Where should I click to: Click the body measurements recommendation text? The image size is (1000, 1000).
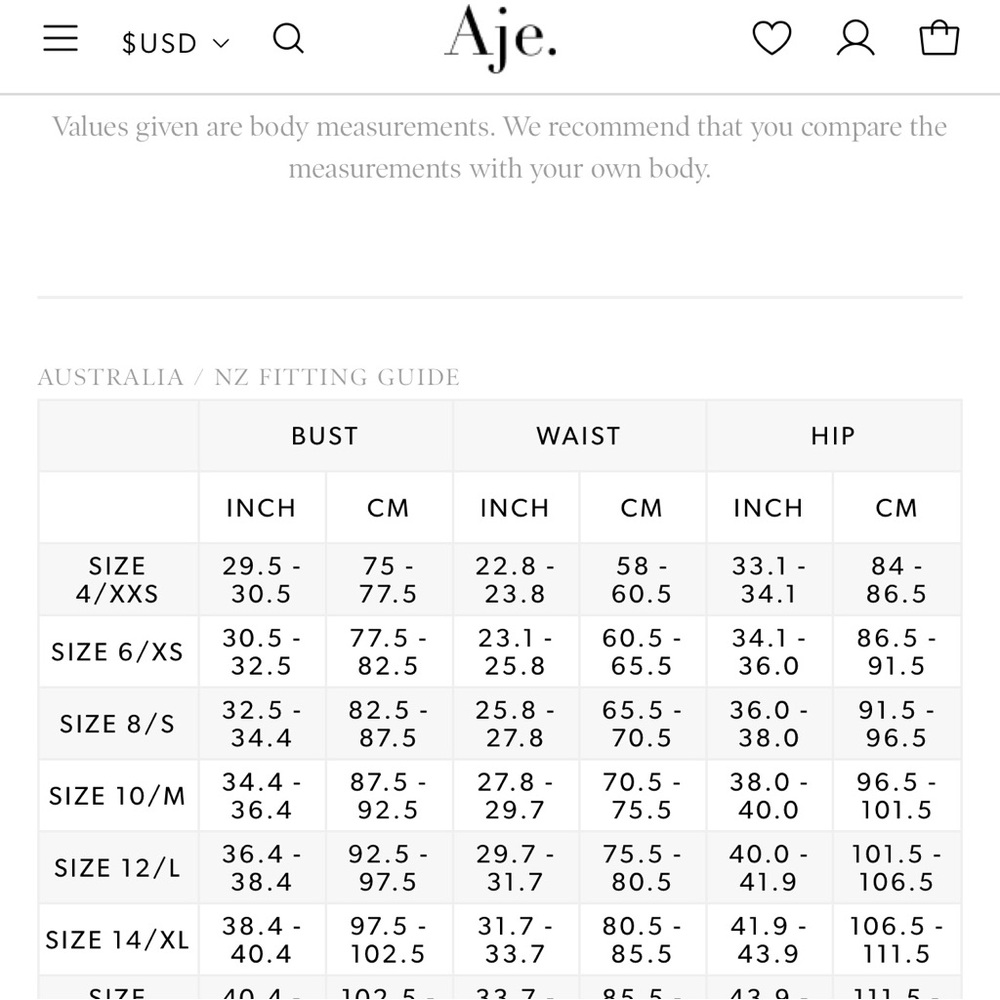[x=499, y=147]
